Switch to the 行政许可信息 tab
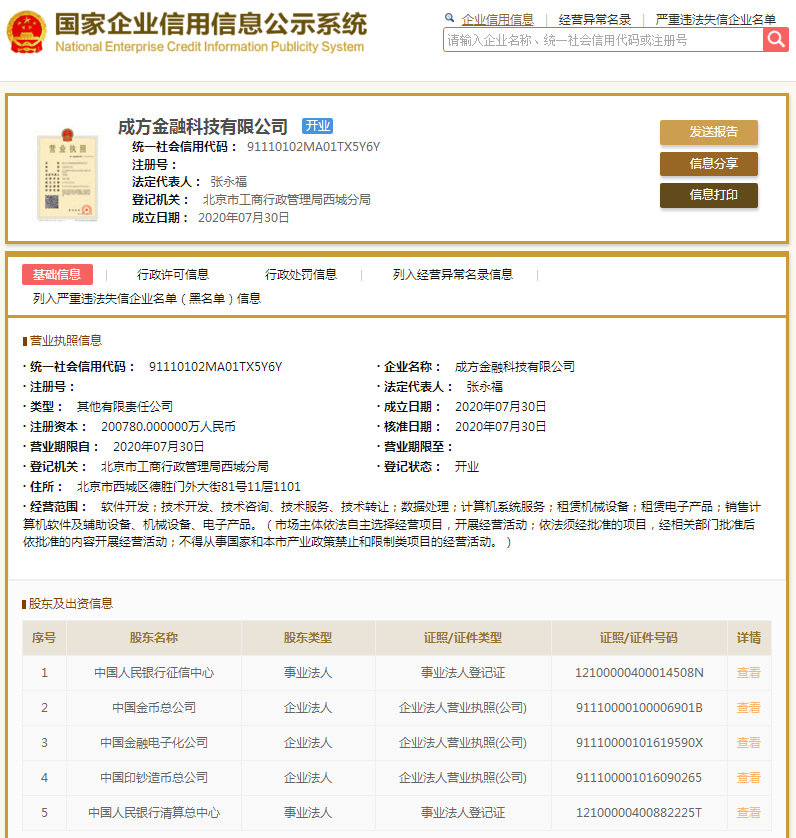796x838 pixels. click(x=173, y=274)
